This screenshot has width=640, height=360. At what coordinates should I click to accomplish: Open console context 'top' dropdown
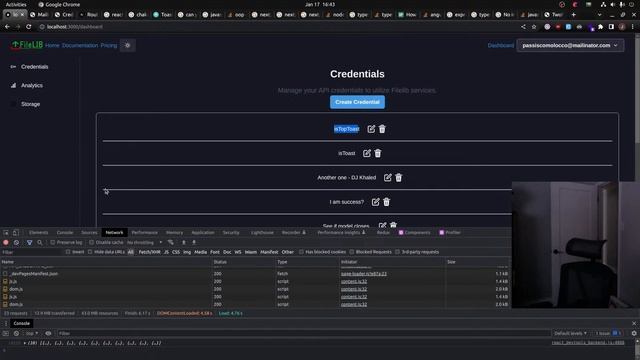click(x=32, y=333)
